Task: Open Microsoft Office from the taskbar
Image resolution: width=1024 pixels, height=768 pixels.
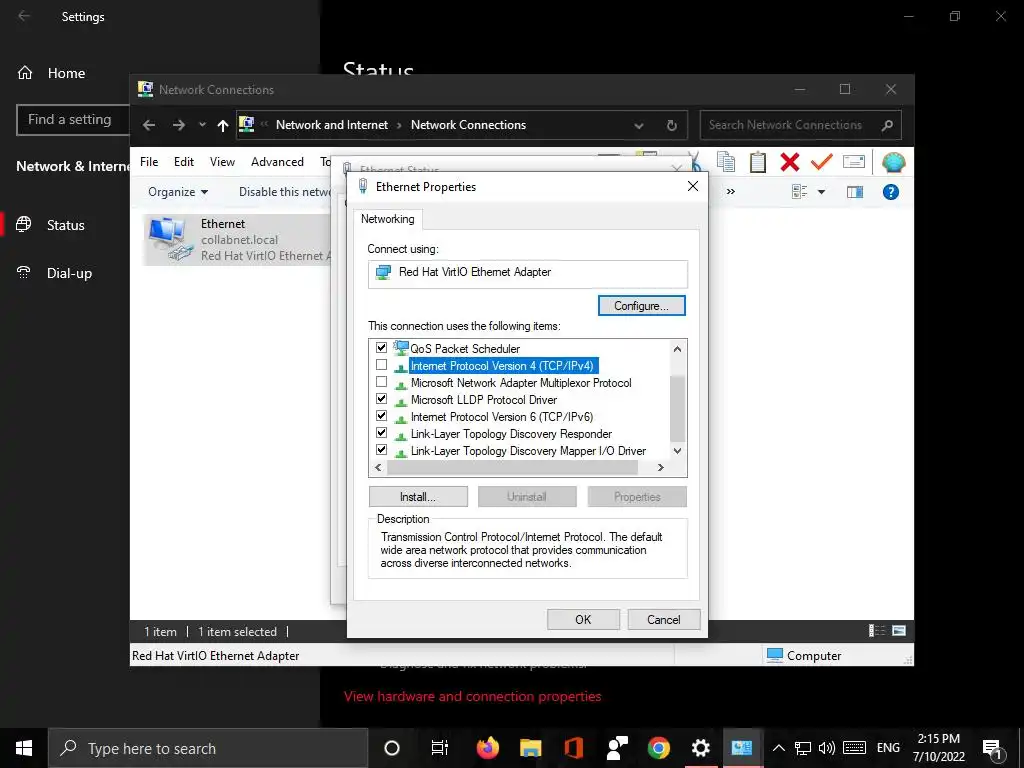Action: 573,748
